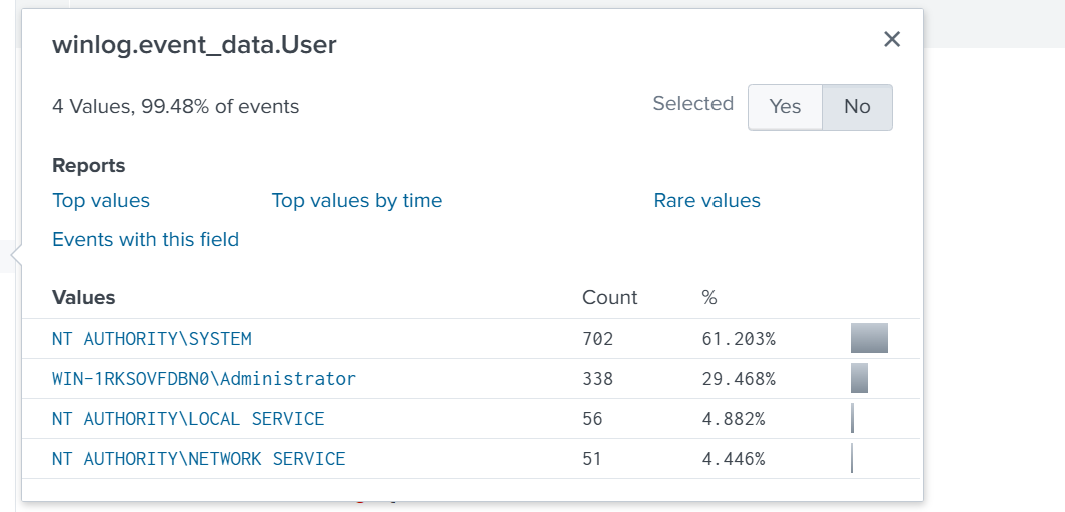This screenshot has height=512, width=1065.
Task: Click the 4.882% percentage value
Action: click(733, 419)
